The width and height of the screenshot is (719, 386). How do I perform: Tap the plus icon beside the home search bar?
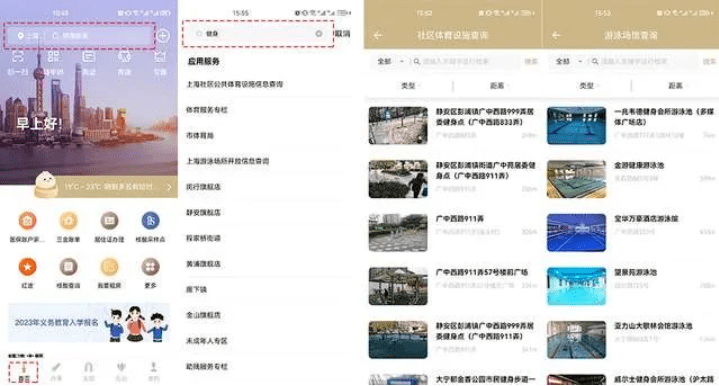(163, 35)
